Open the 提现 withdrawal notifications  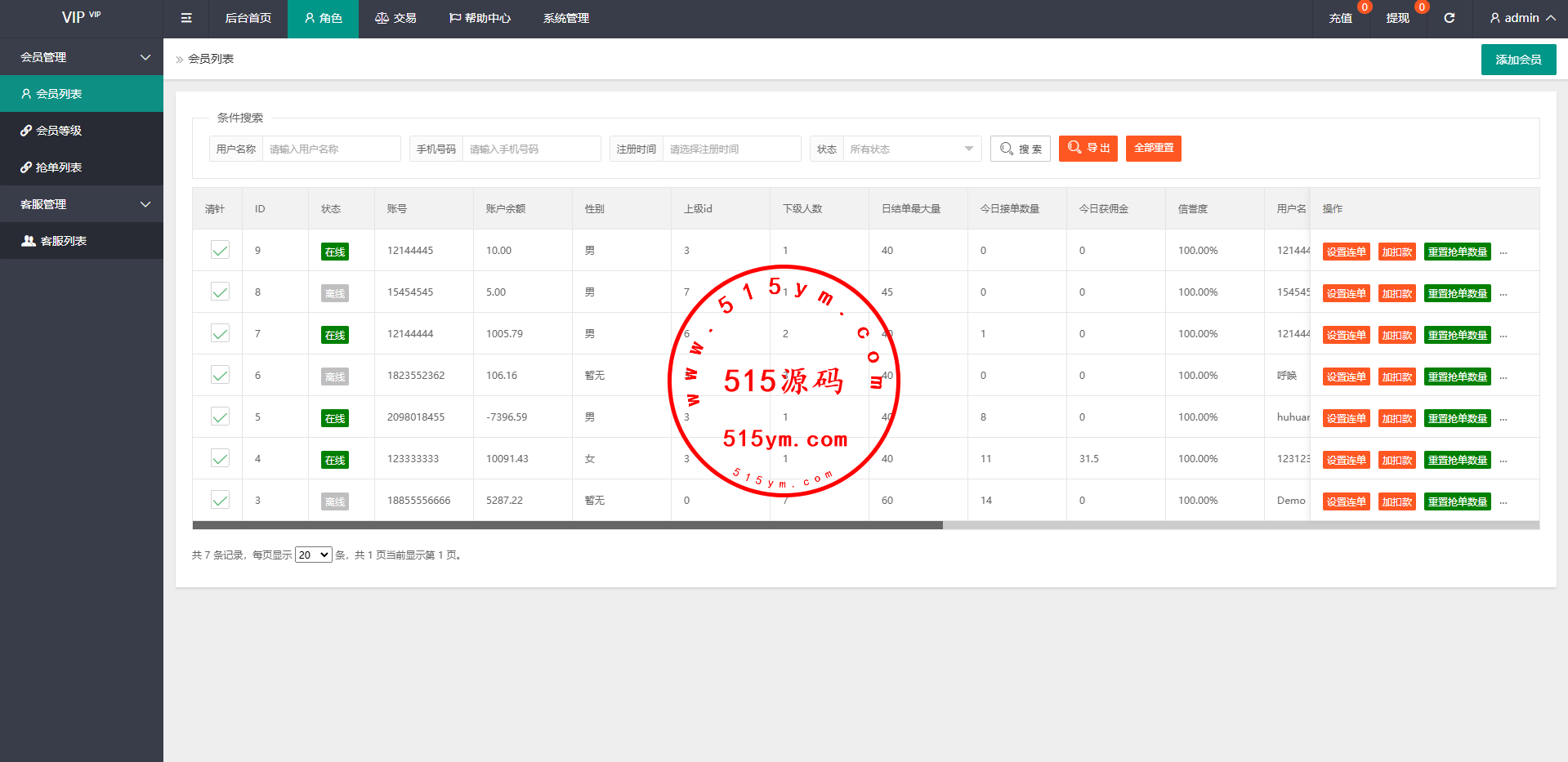tap(1397, 18)
